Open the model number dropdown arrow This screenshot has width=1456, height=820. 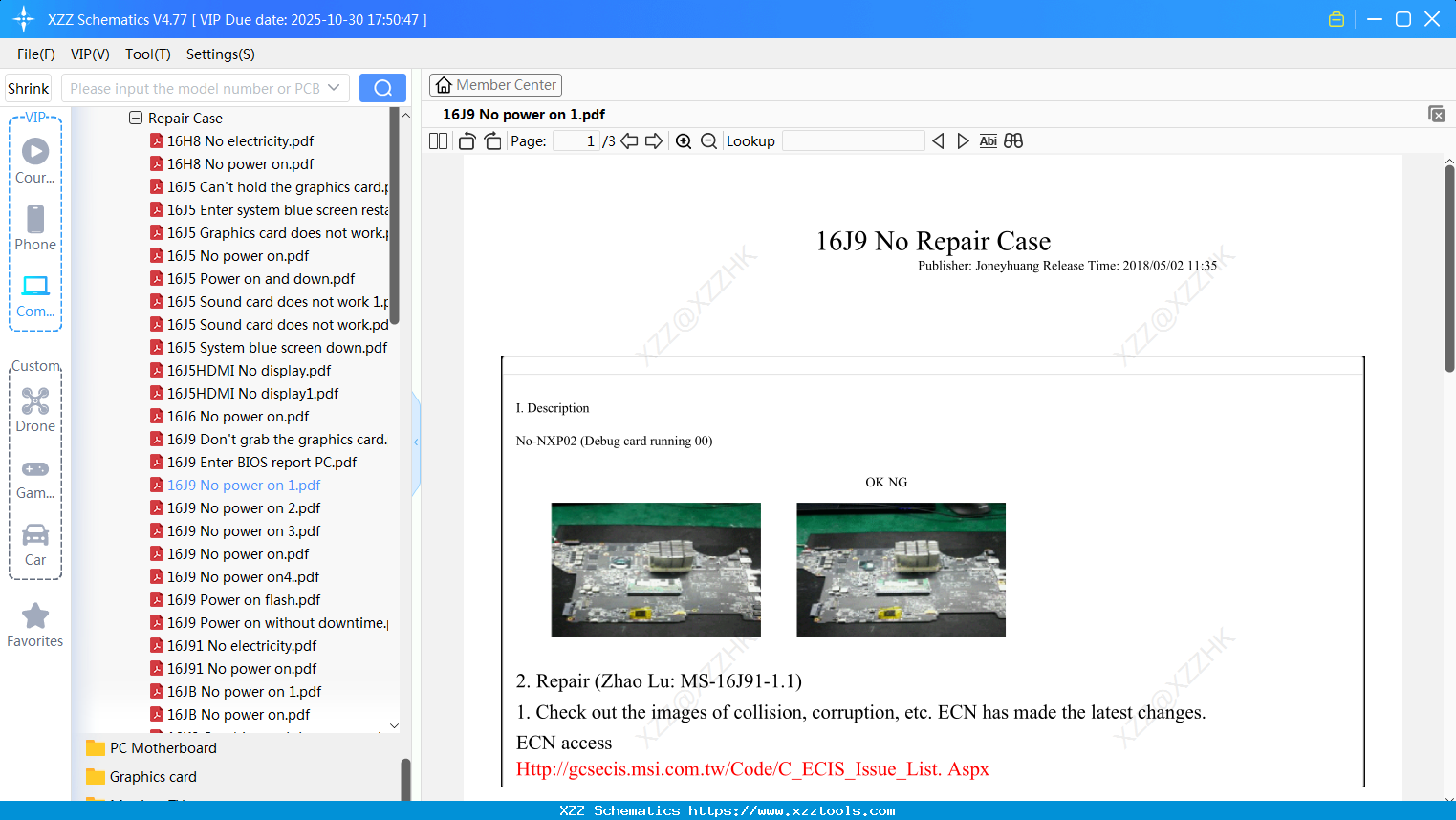click(x=334, y=88)
